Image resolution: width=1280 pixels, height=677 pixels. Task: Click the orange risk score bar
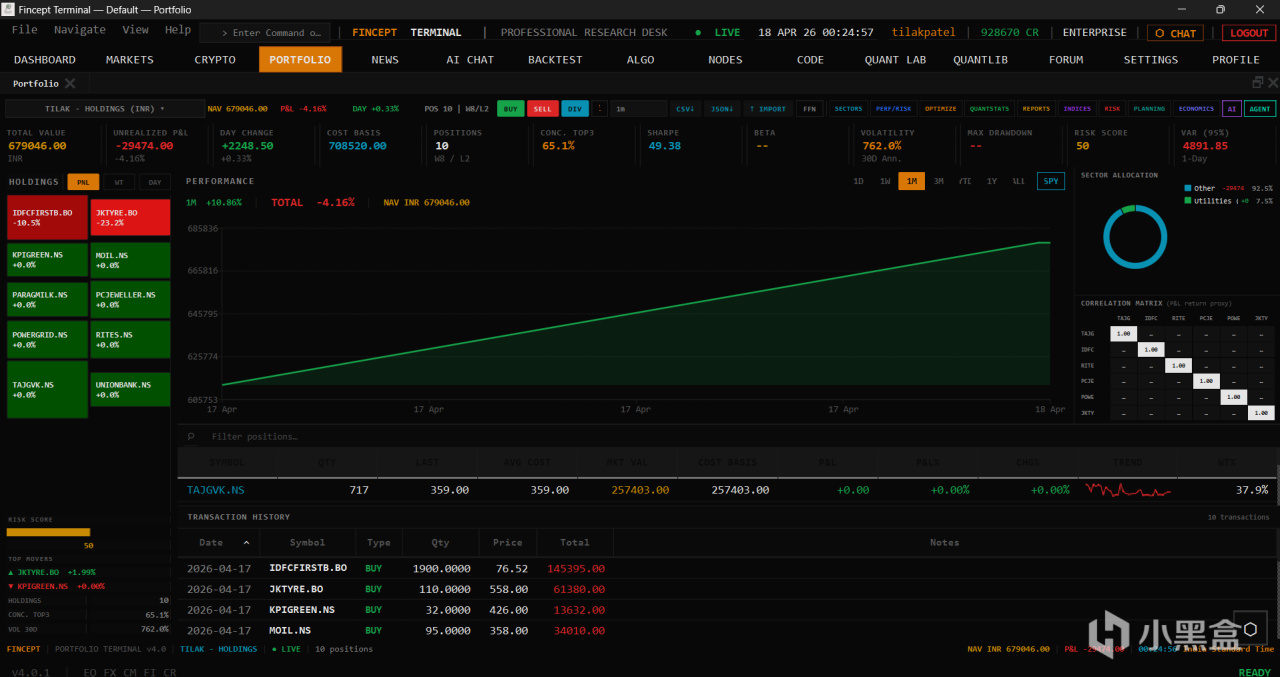pos(48,532)
